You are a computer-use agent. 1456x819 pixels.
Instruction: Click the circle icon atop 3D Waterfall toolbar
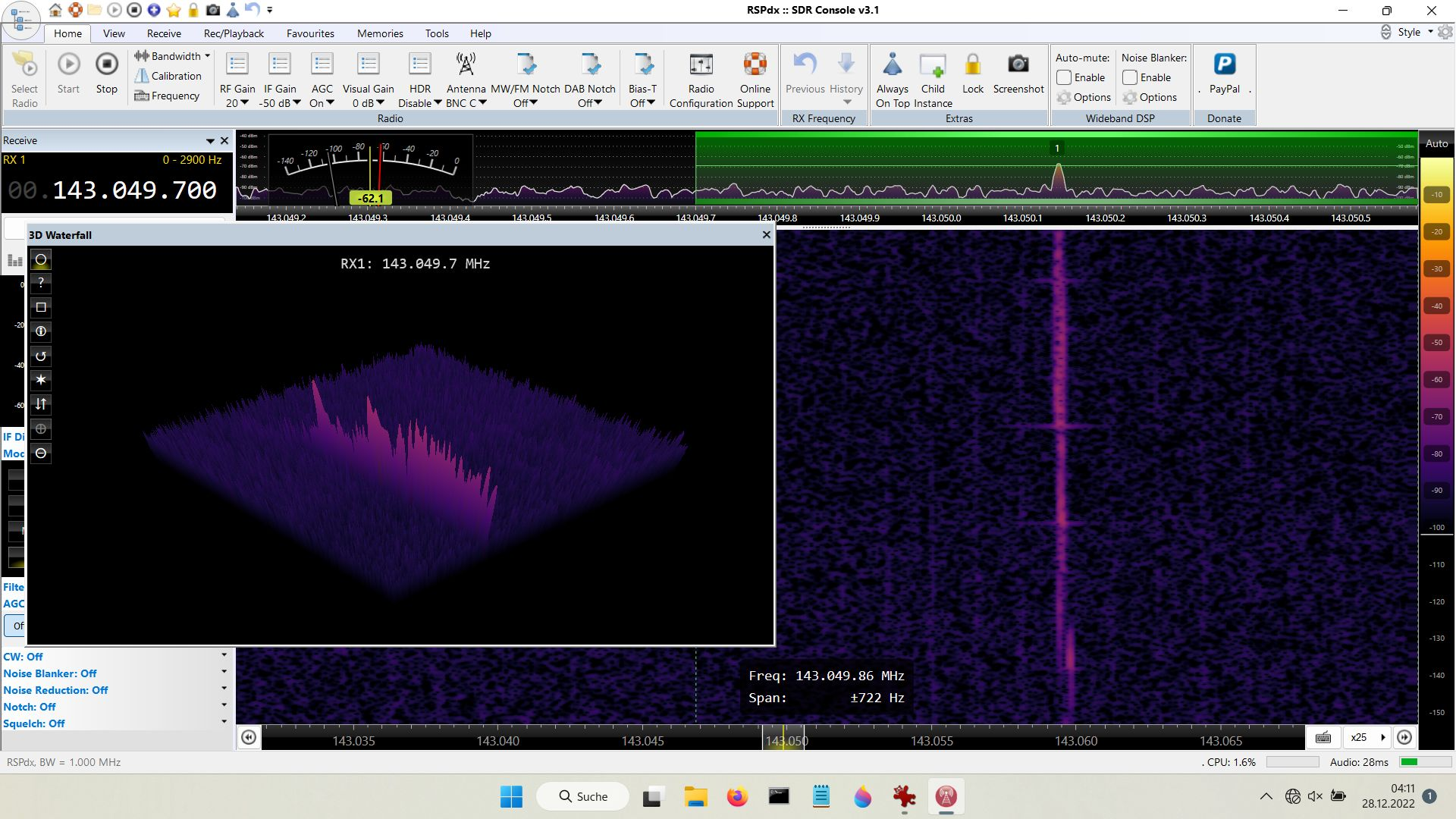click(41, 259)
